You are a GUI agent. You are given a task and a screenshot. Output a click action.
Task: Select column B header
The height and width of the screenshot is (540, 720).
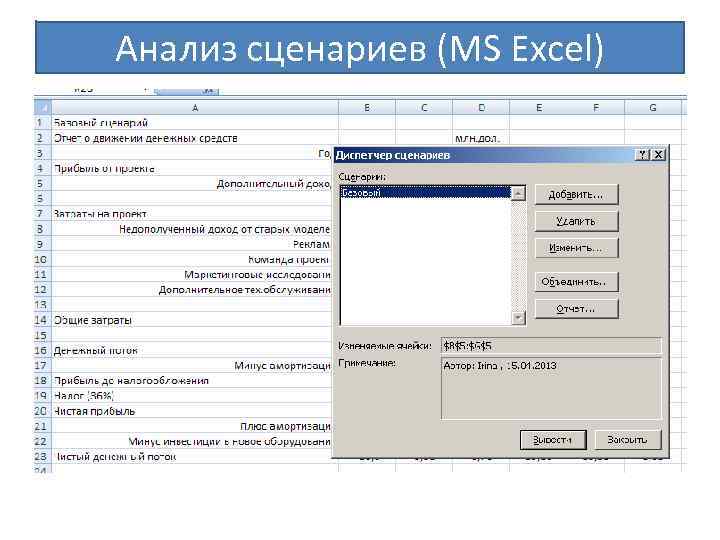pyautogui.click(x=367, y=108)
